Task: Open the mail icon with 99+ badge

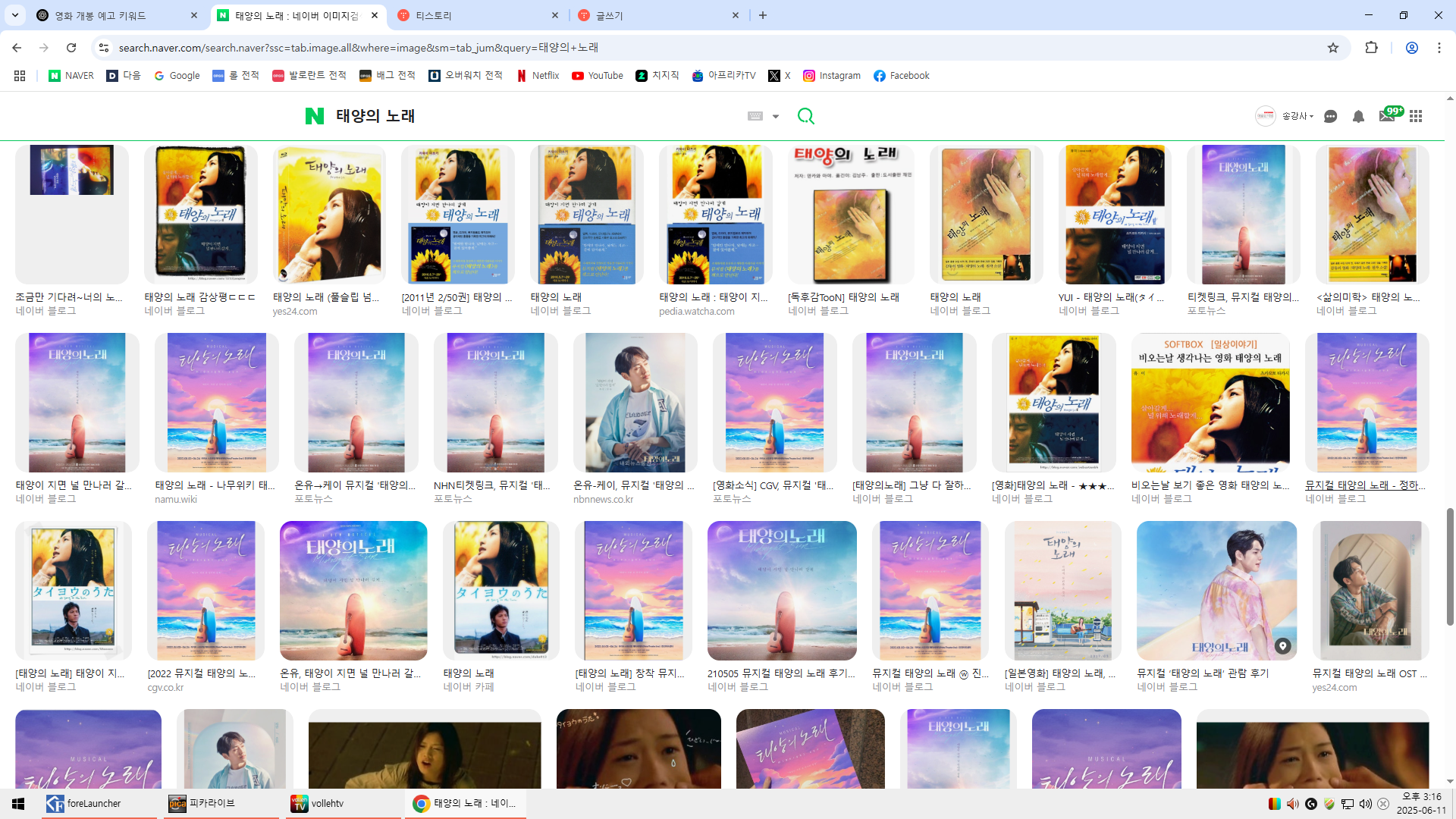Action: coord(1387,116)
